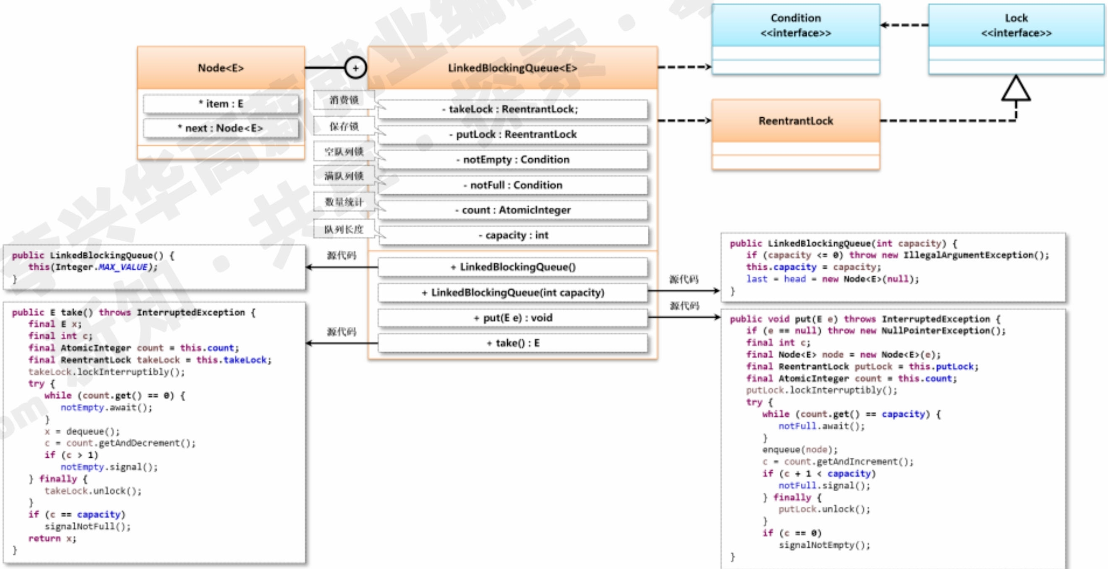The height and width of the screenshot is (569, 1108).
Task: Click the '* next : Node<E>' field
Action: [x=221, y=128]
